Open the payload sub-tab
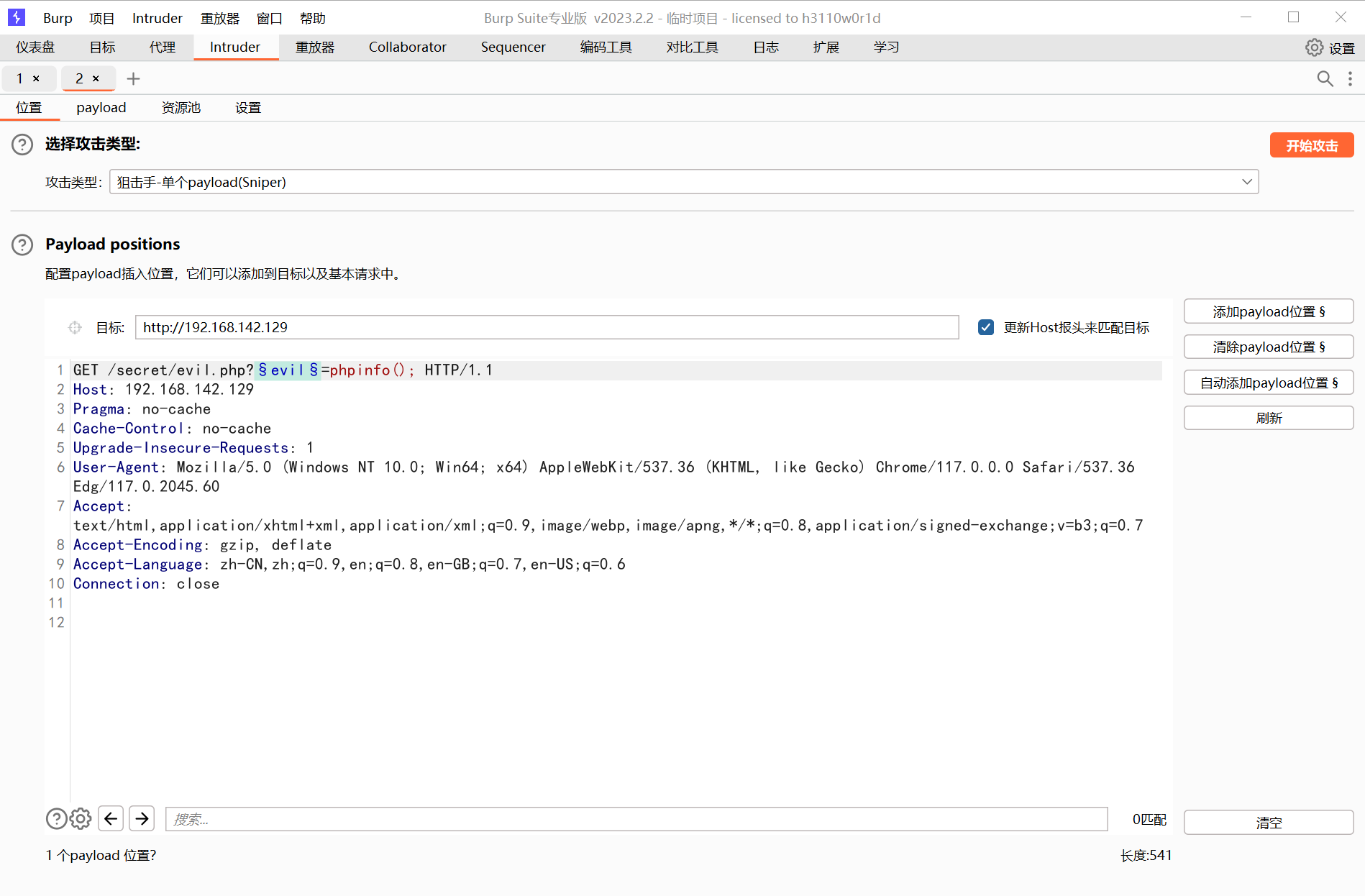Viewport: 1365px width, 896px height. click(x=101, y=108)
